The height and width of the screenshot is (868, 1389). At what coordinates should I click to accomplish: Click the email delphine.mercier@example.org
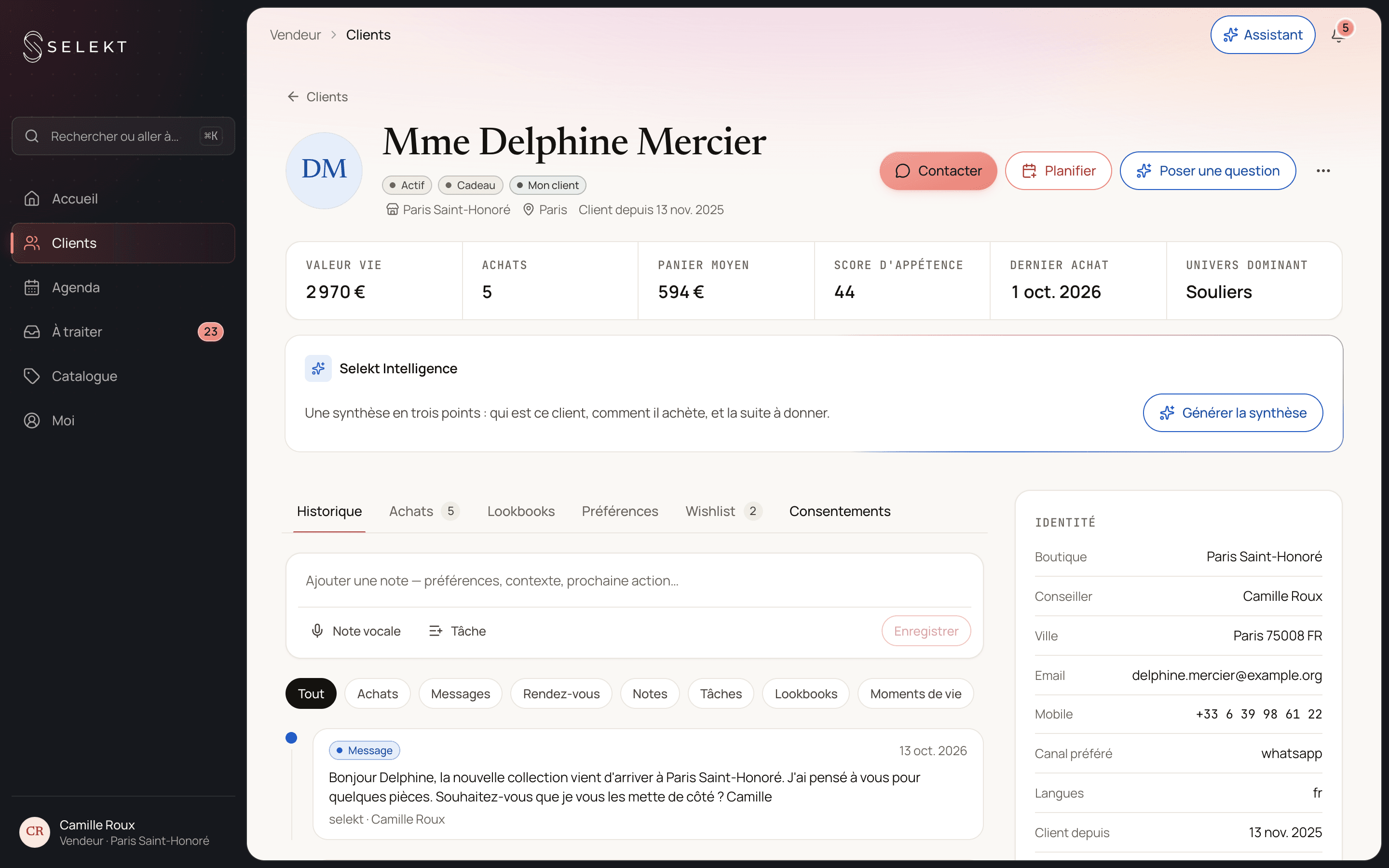pyautogui.click(x=1226, y=675)
